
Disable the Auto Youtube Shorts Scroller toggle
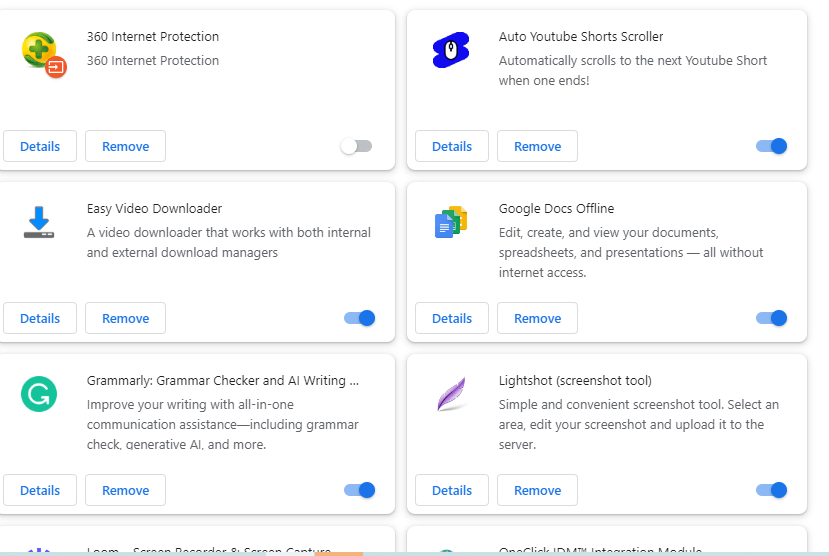pos(771,146)
